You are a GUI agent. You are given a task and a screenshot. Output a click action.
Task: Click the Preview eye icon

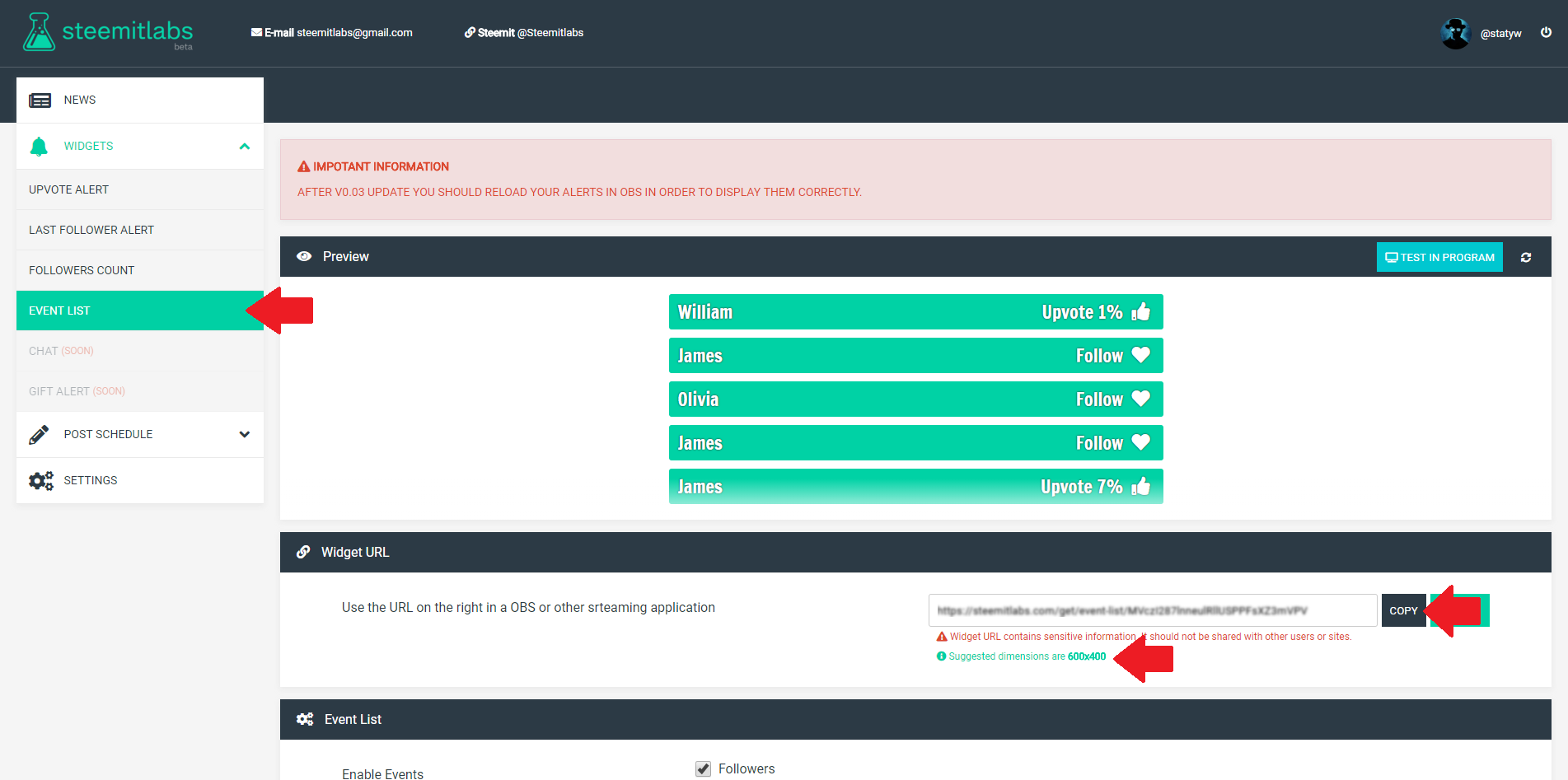click(304, 256)
